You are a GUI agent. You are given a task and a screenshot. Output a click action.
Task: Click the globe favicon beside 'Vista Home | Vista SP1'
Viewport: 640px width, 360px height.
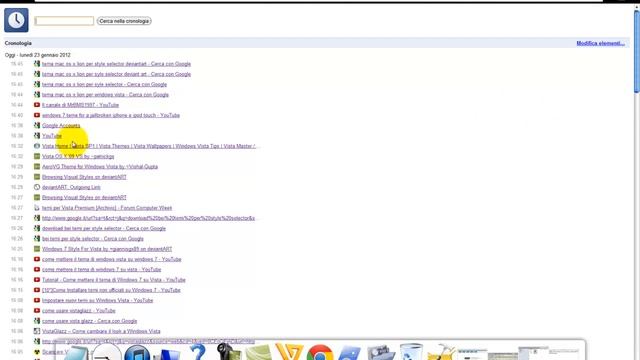tap(37, 146)
